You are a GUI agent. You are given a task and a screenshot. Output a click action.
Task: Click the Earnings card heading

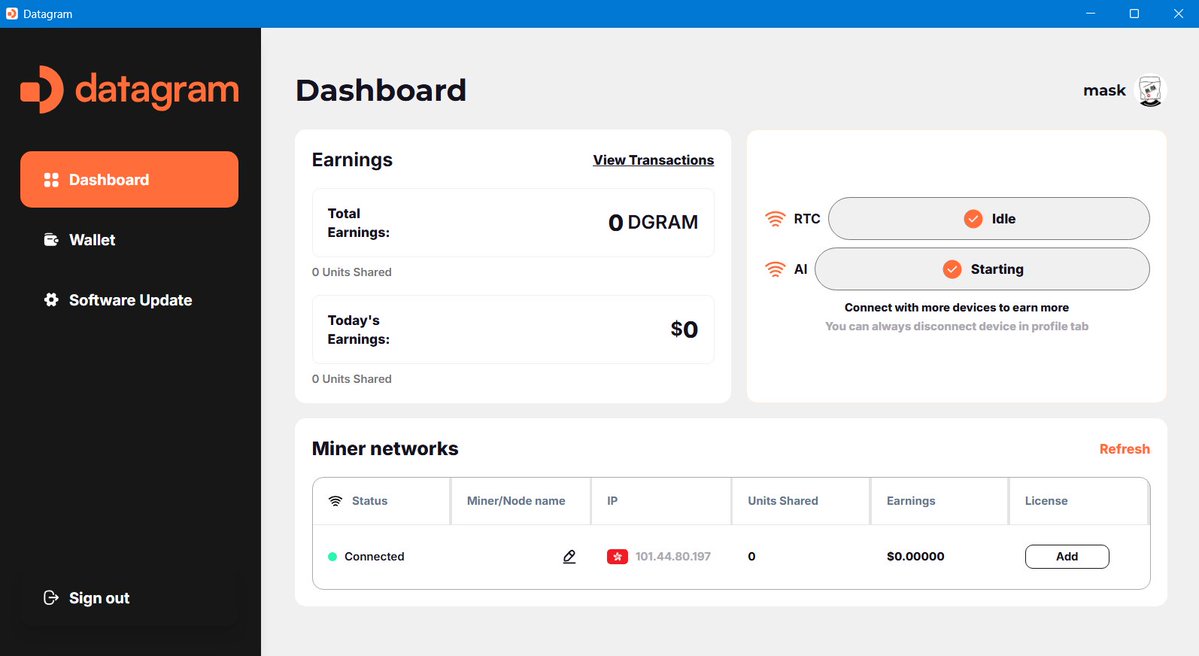pos(352,160)
